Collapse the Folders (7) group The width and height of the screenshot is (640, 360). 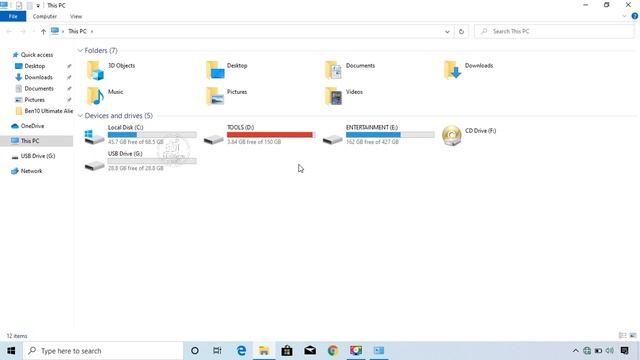[80, 51]
